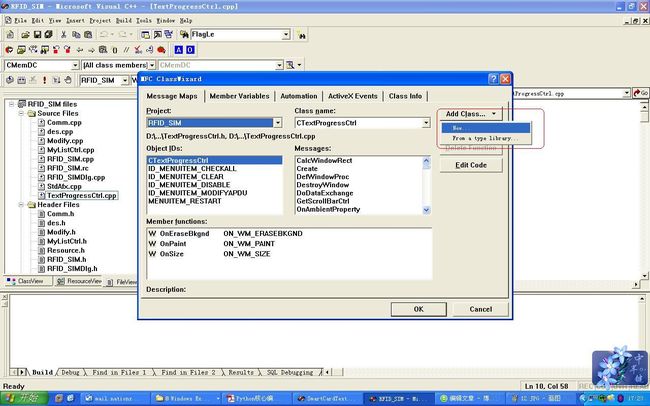Click the red exclamation Execute Program icon
This screenshot has height=406, width=650.
click(44, 80)
